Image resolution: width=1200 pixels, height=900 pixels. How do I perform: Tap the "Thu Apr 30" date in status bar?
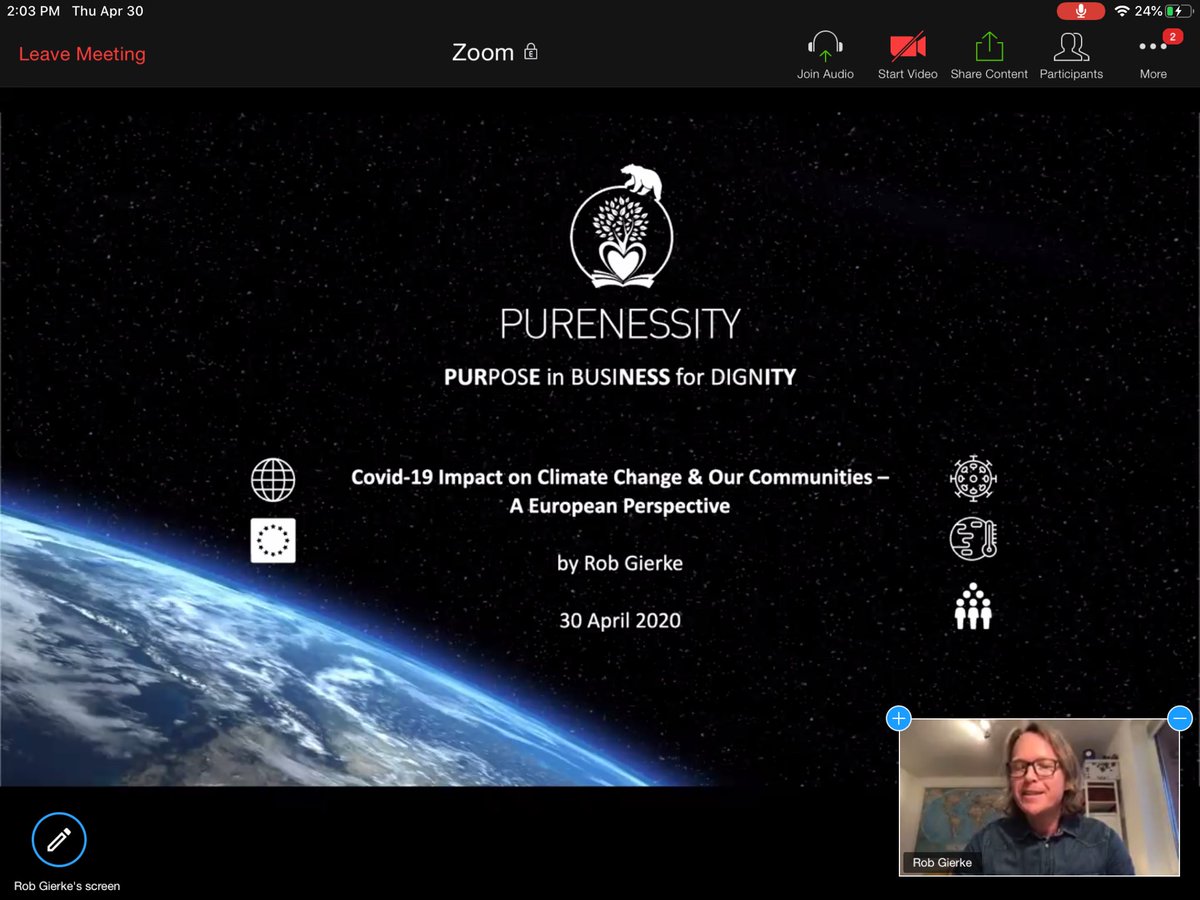pos(110,12)
